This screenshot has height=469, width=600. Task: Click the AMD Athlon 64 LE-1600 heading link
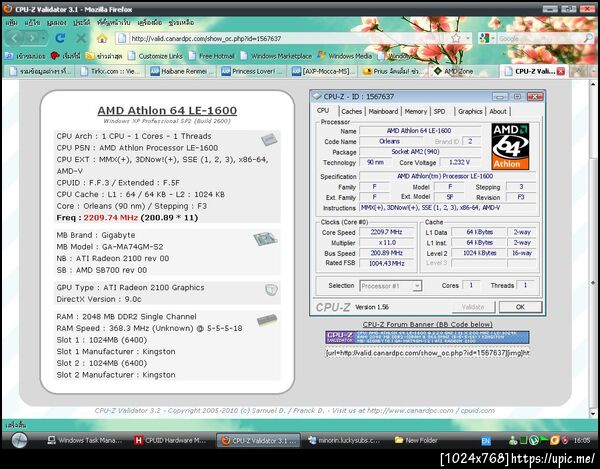pyautogui.click(x=167, y=111)
